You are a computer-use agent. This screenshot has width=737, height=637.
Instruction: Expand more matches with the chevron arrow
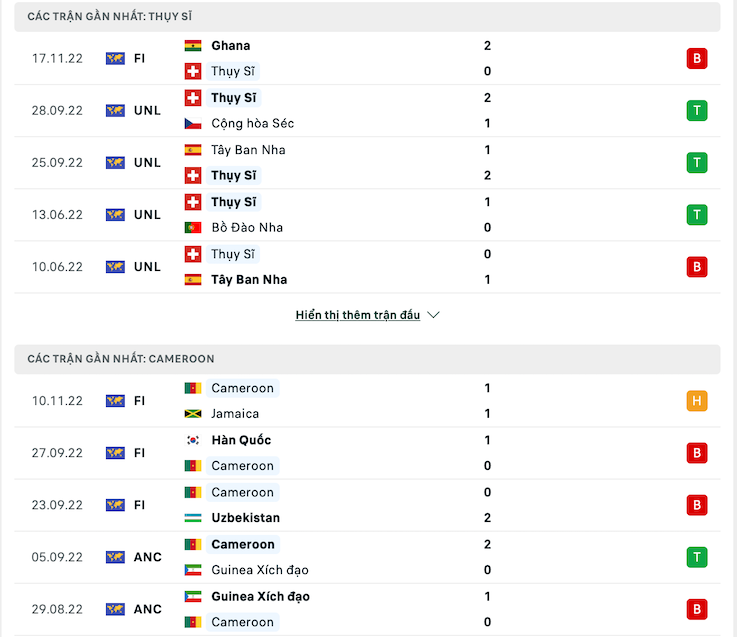[433, 315]
